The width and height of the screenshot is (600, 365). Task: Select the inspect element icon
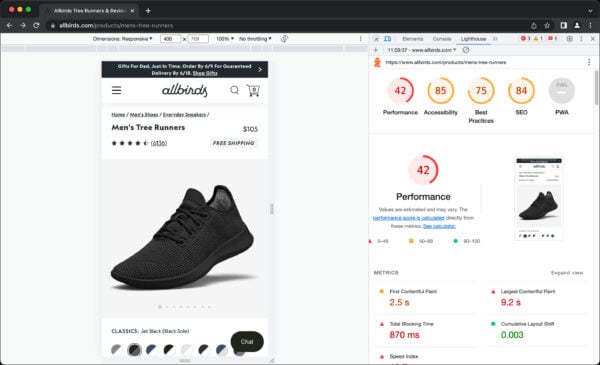pyautogui.click(x=376, y=39)
